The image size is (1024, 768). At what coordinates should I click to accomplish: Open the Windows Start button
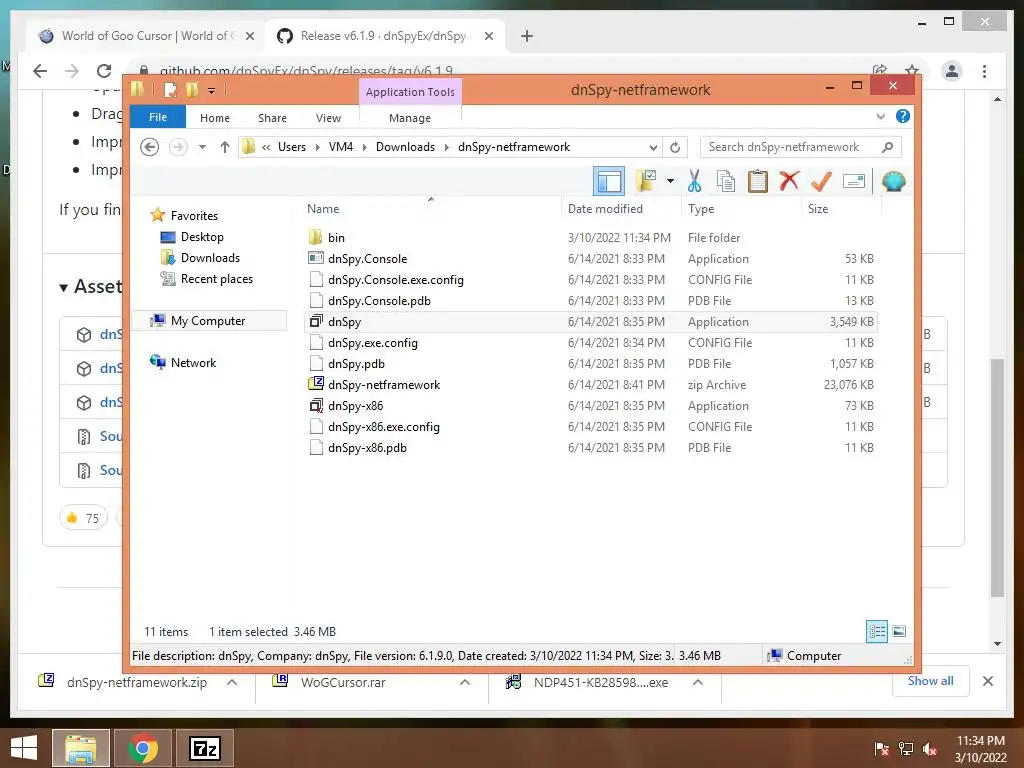[24, 748]
